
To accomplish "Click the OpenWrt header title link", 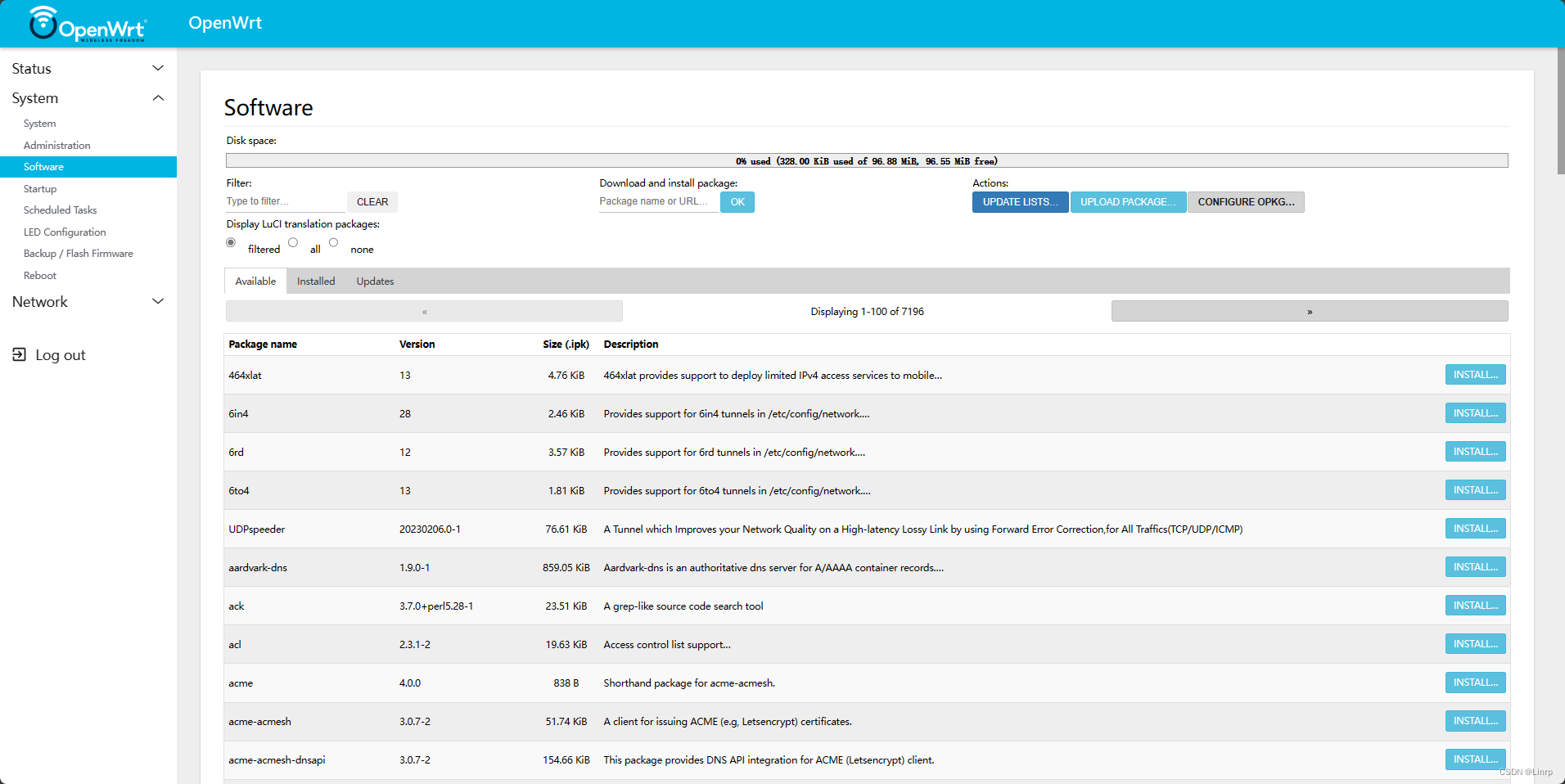I will tap(225, 23).
